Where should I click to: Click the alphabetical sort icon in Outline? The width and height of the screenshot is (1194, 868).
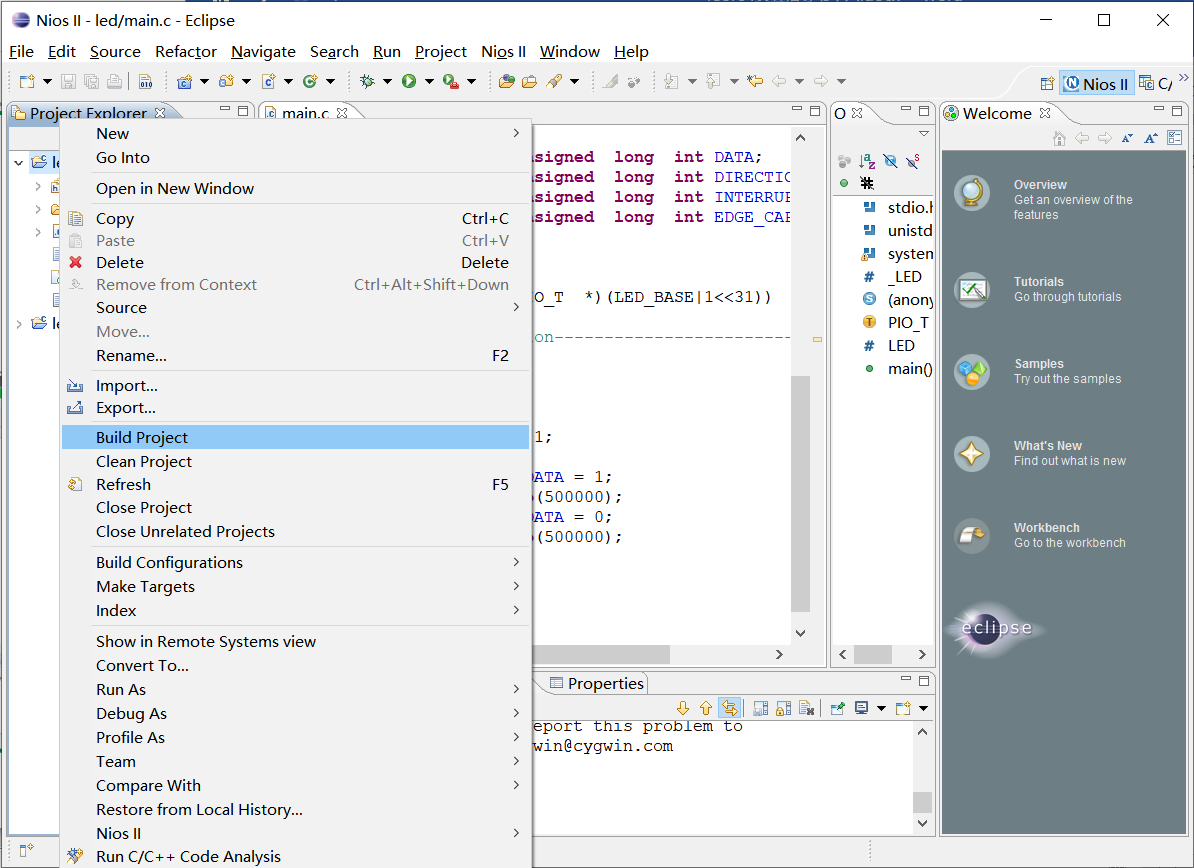click(867, 161)
